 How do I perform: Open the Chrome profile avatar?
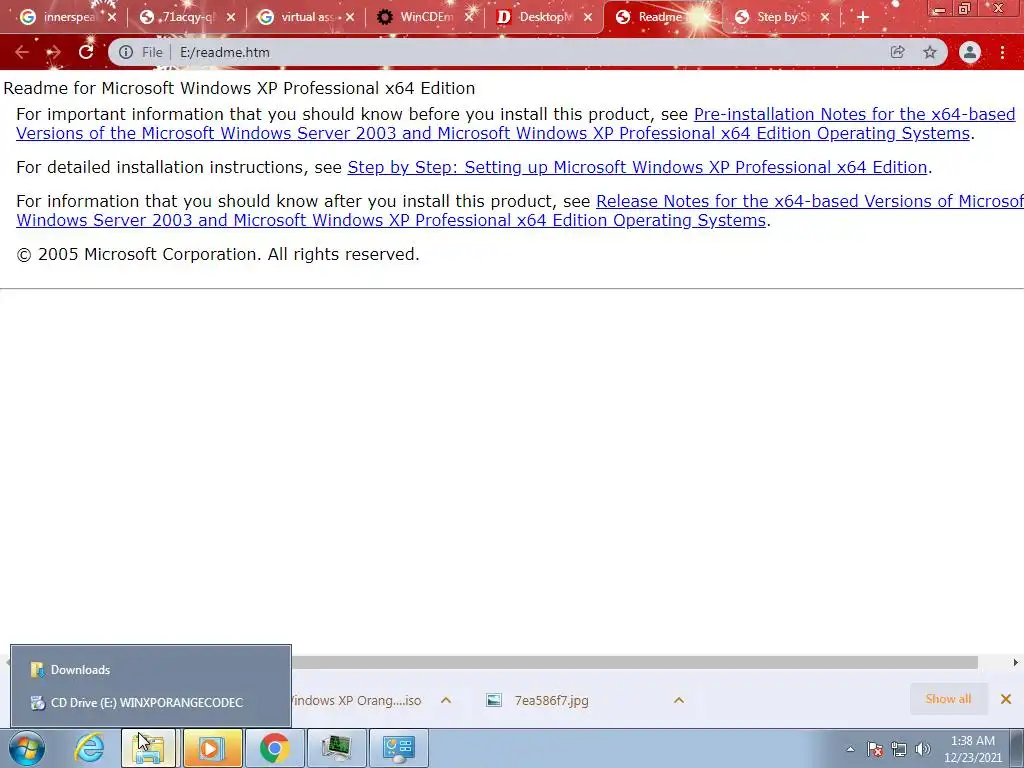pyautogui.click(x=970, y=52)
